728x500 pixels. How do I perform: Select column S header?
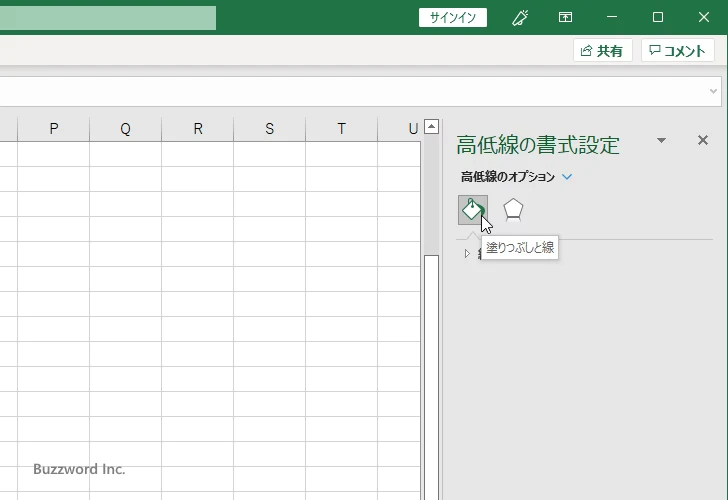coord(269,129)
